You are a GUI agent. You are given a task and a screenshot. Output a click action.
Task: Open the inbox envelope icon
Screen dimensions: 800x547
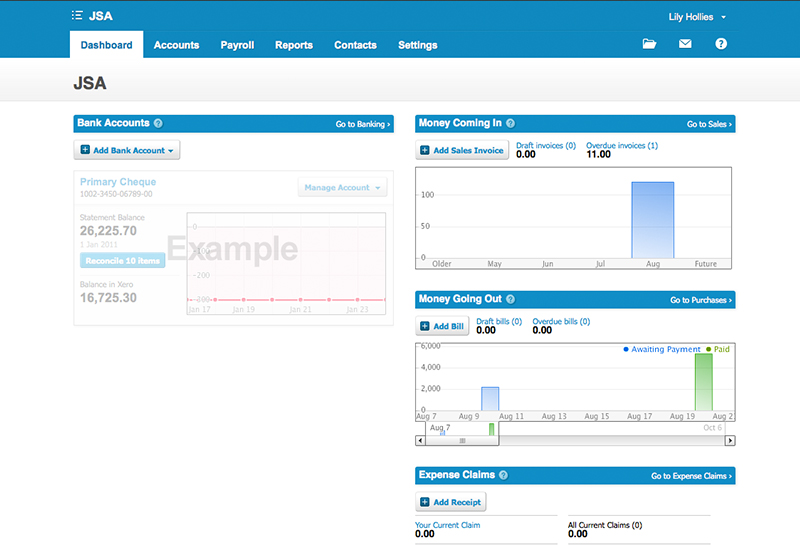(685, 44)
